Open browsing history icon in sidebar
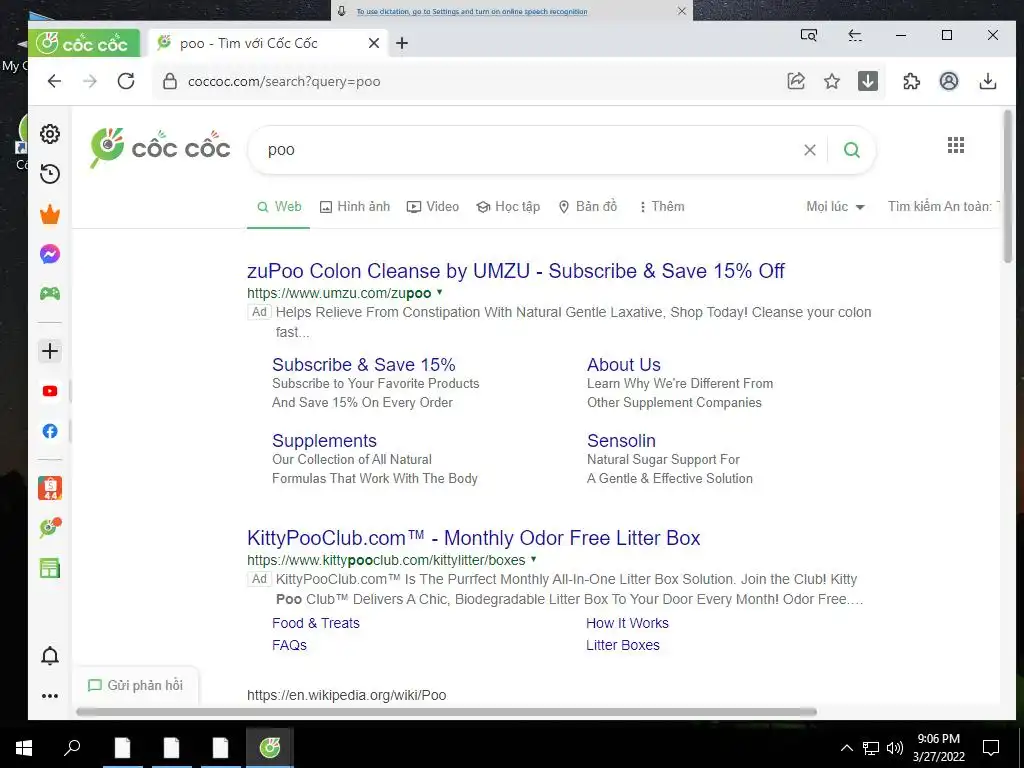 pos(50,174)
